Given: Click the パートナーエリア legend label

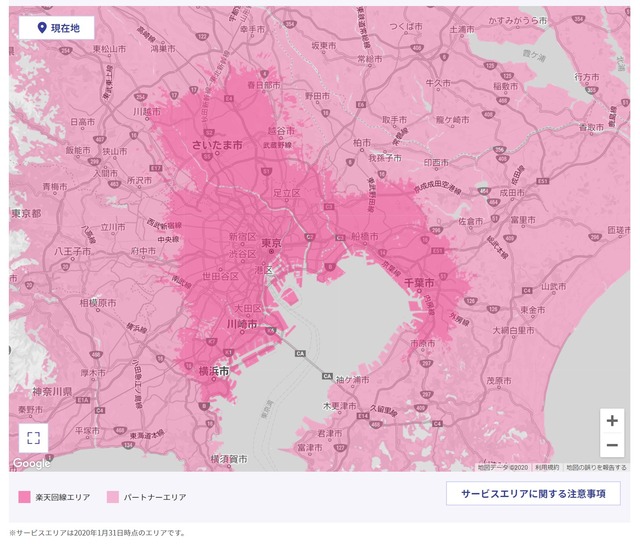Looking at the screenshot, I should [x=155, y=497].
